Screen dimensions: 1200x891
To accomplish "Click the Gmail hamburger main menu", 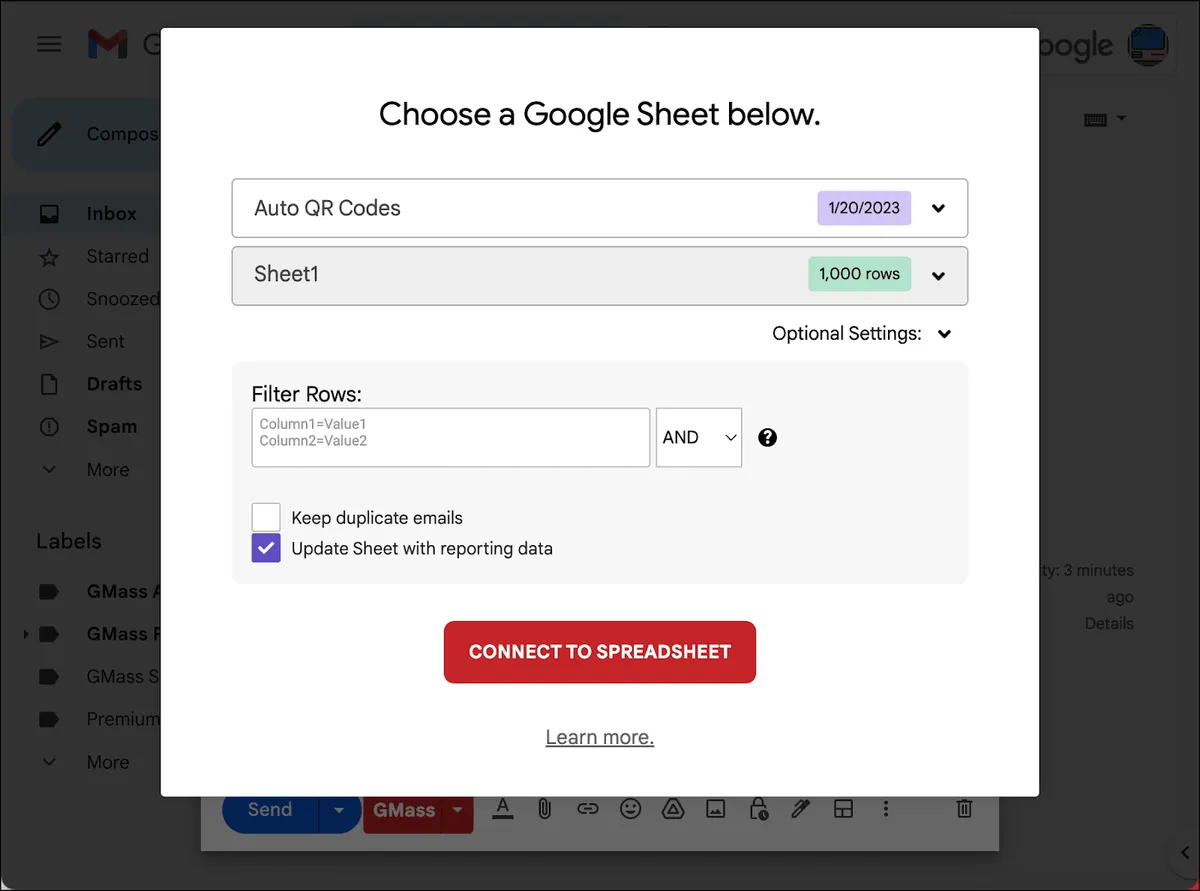I will (x=49, y=44).
